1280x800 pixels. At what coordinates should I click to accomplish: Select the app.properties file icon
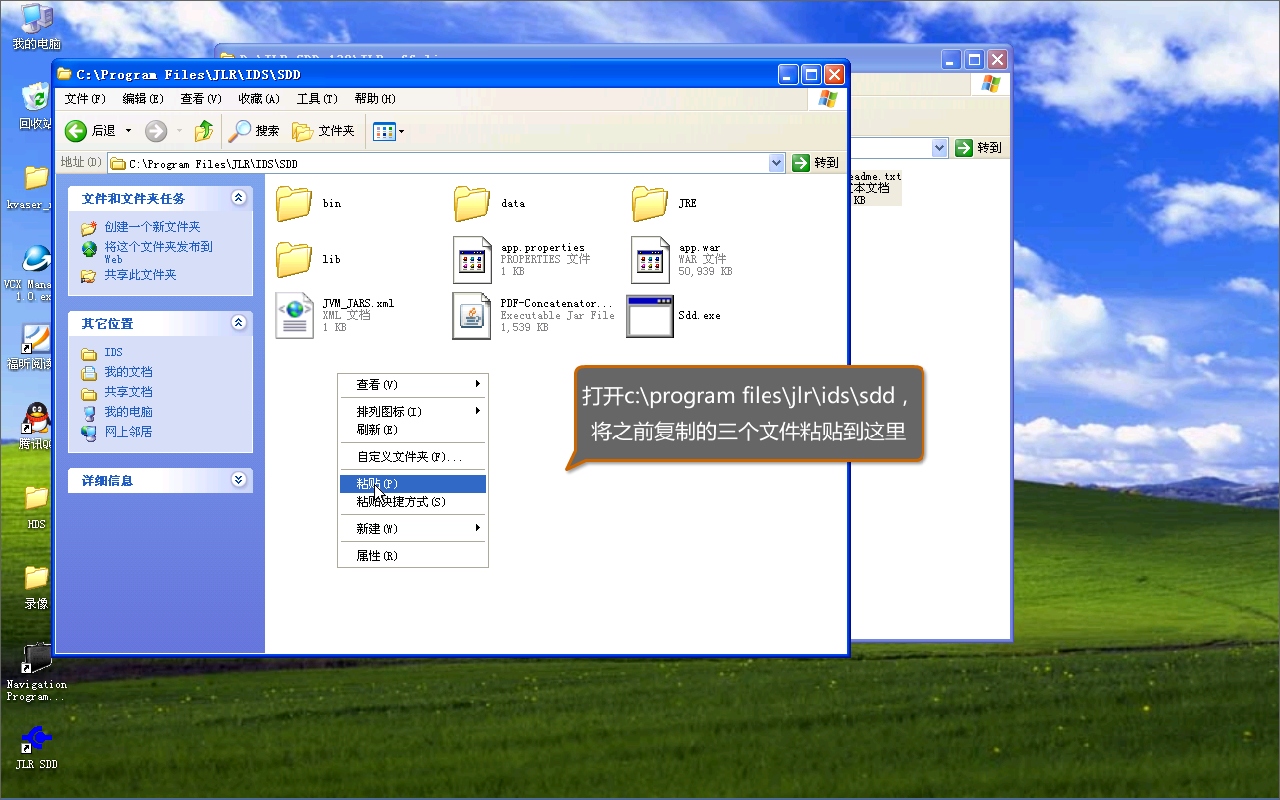pyautogui.click(x=472, y=260)
